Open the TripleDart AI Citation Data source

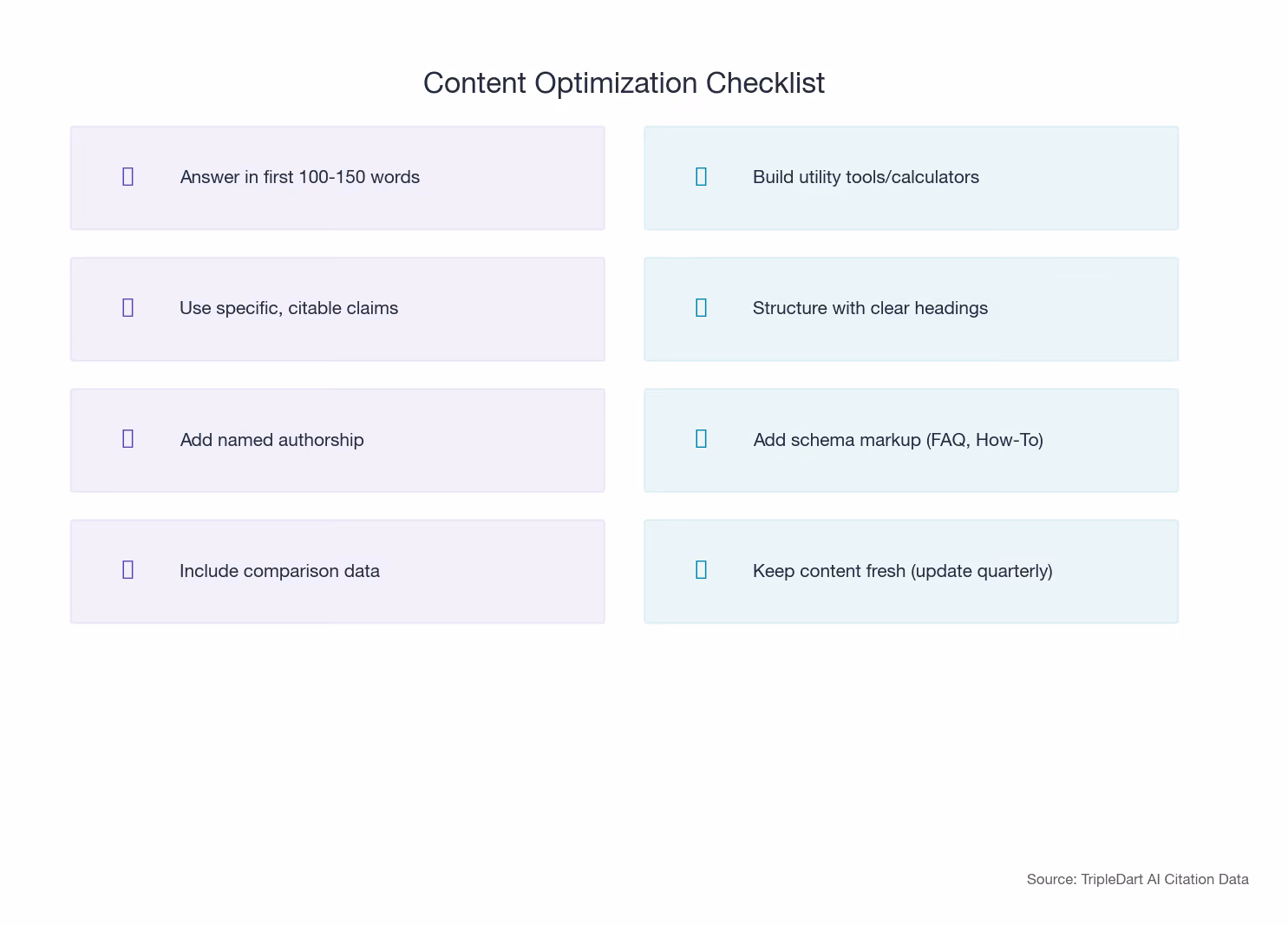pyautogui.click(x=1137, y=879)
